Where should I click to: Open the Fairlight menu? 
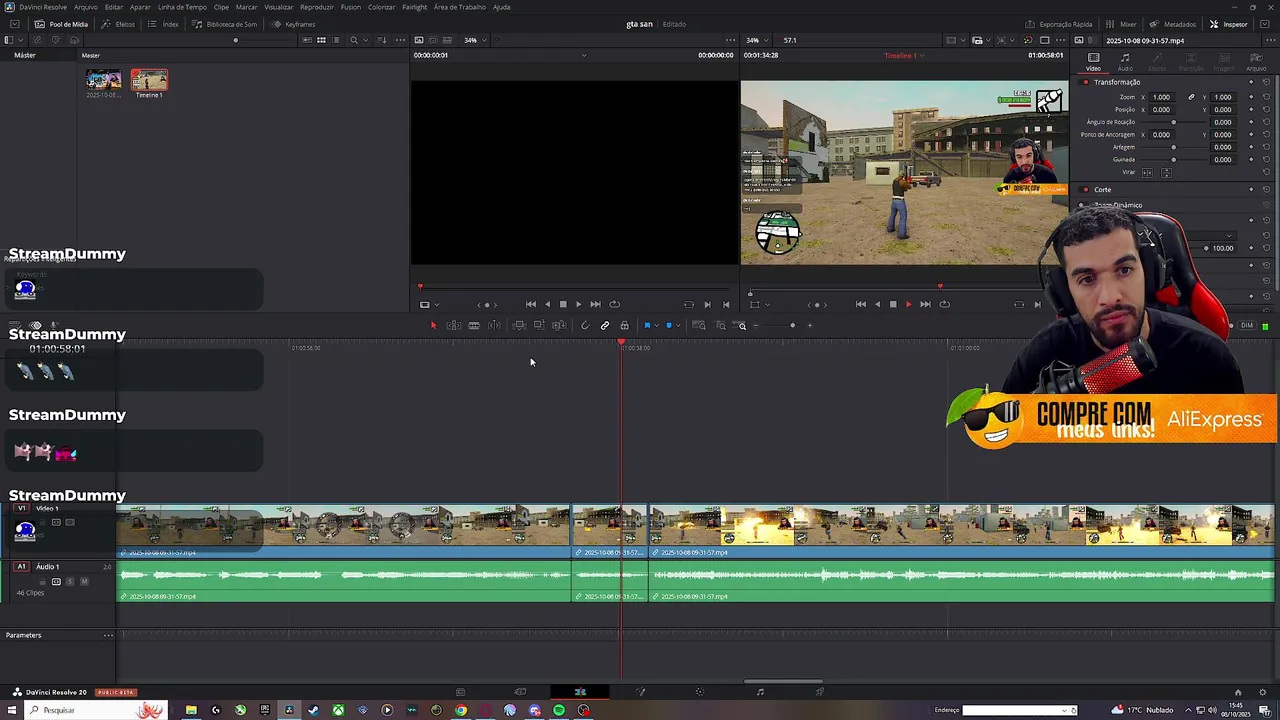coord(414,7)
